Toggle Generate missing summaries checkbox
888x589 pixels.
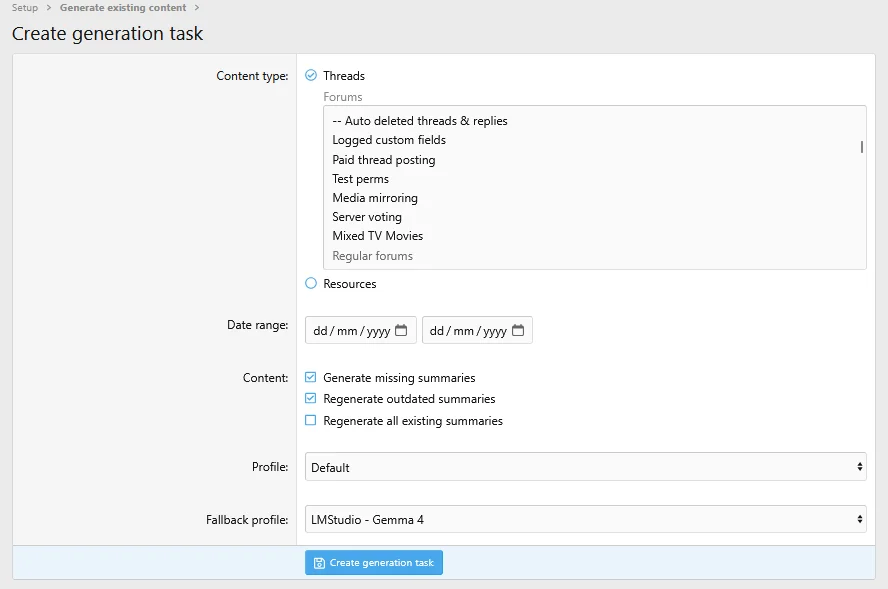coord(310,377)
